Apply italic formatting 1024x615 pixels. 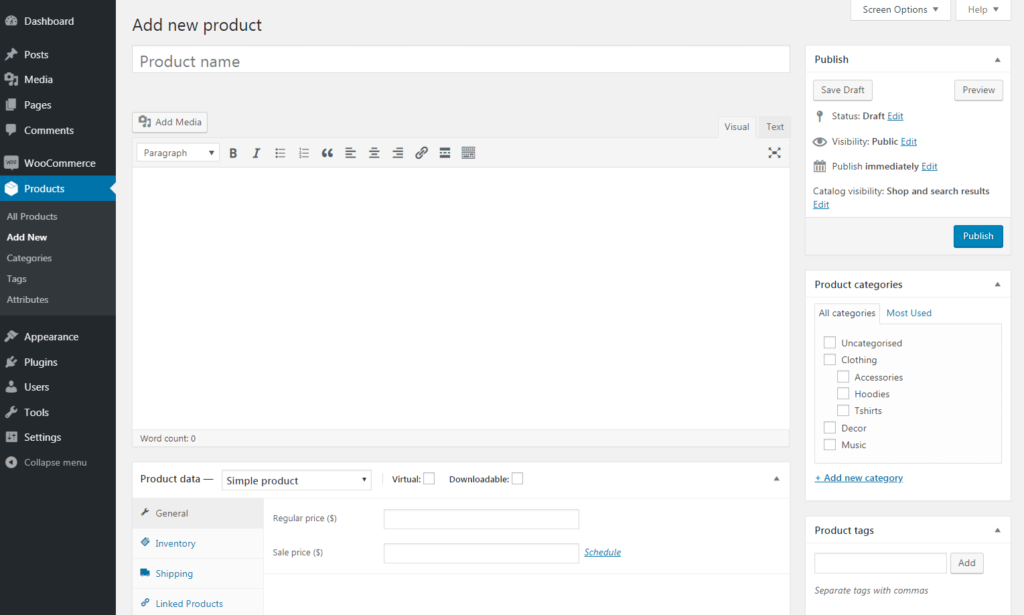click(x=256, y=152)
